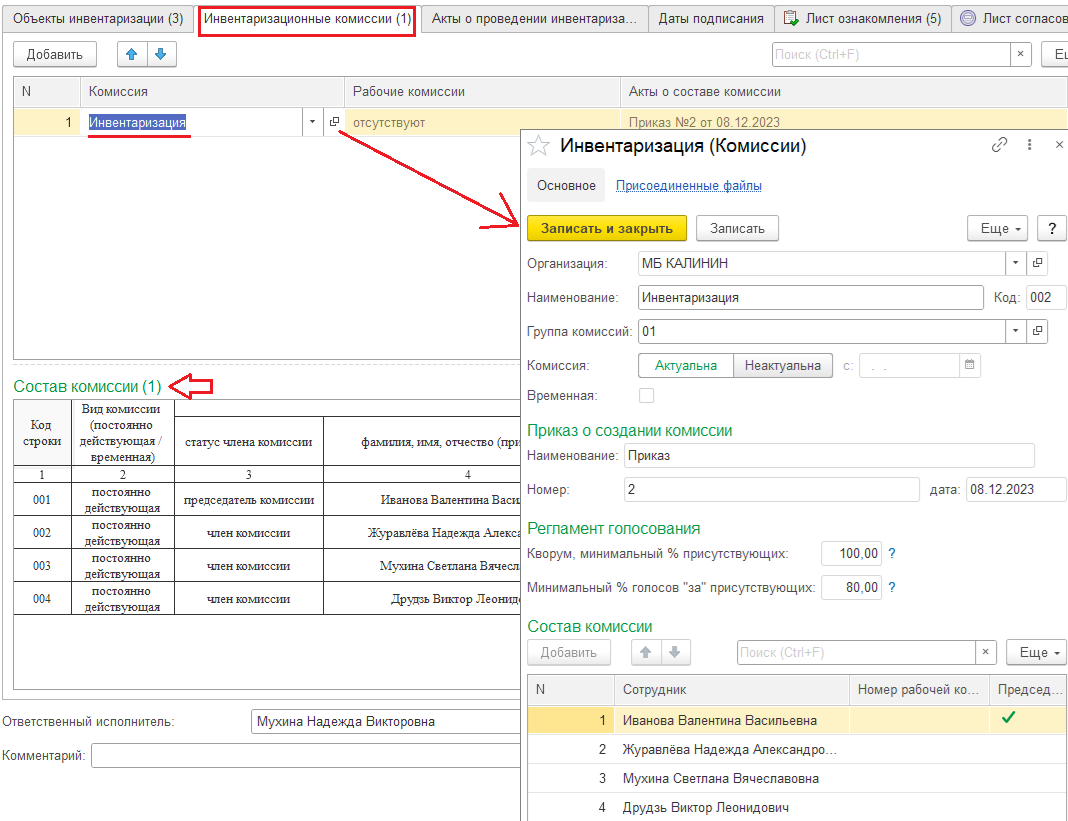Open the МБ КАЛИНИН organization record

(1037, 263)
